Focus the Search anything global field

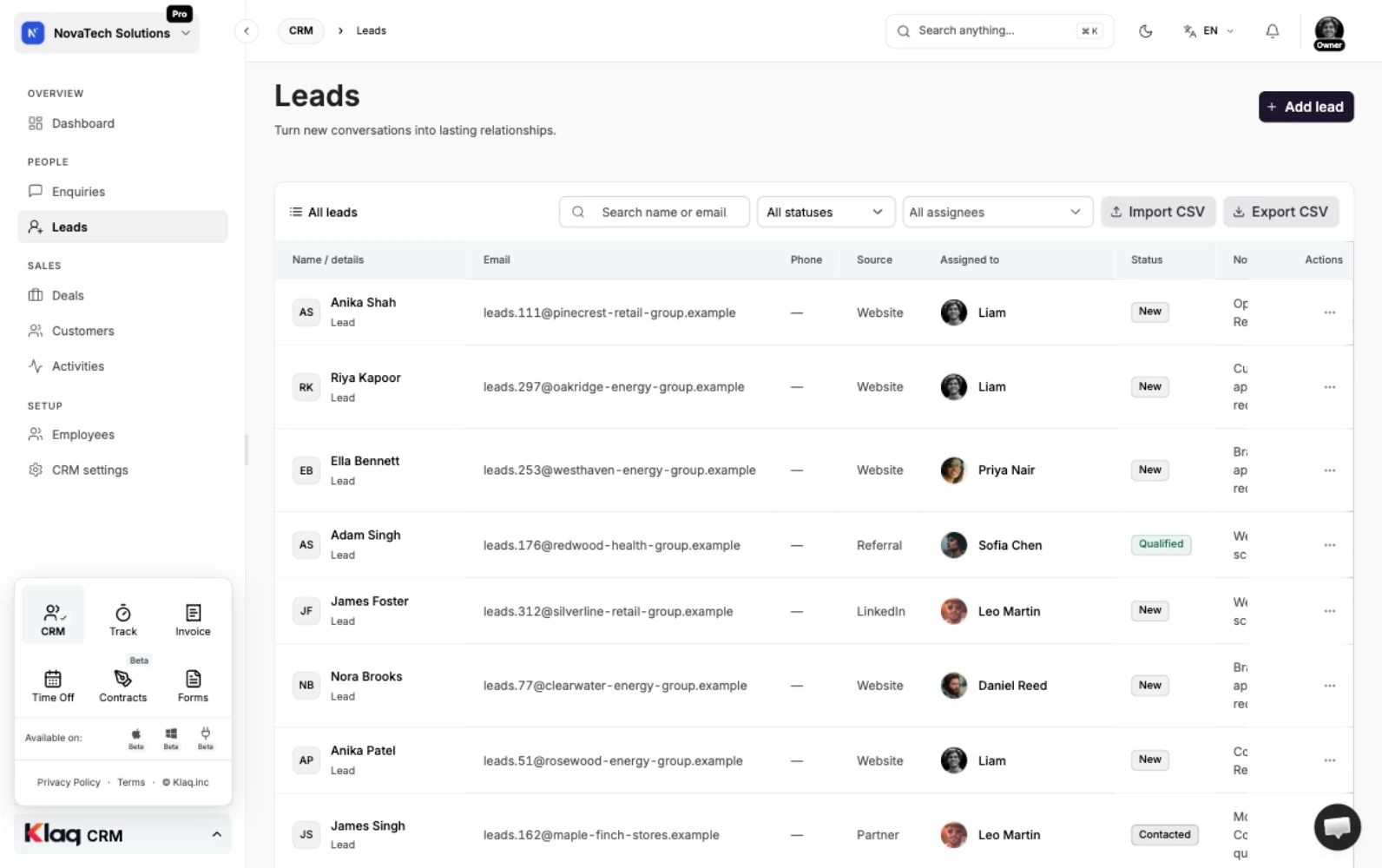[x=999, y=30]
